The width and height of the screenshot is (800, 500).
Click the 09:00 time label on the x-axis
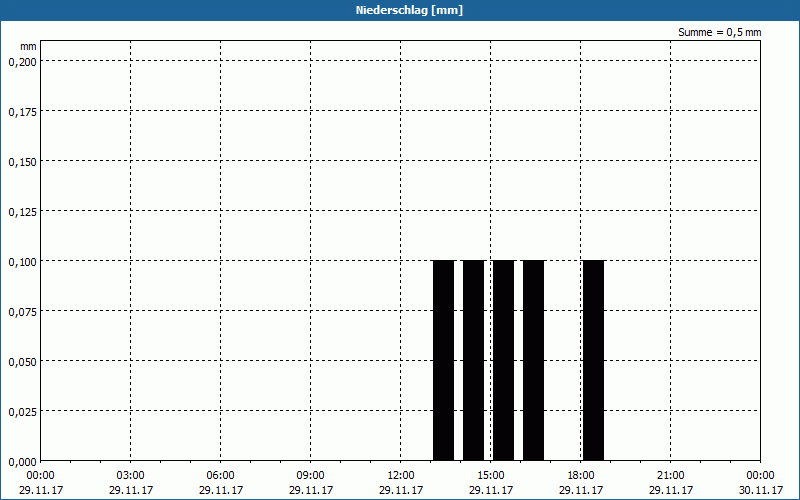(310, 476)
